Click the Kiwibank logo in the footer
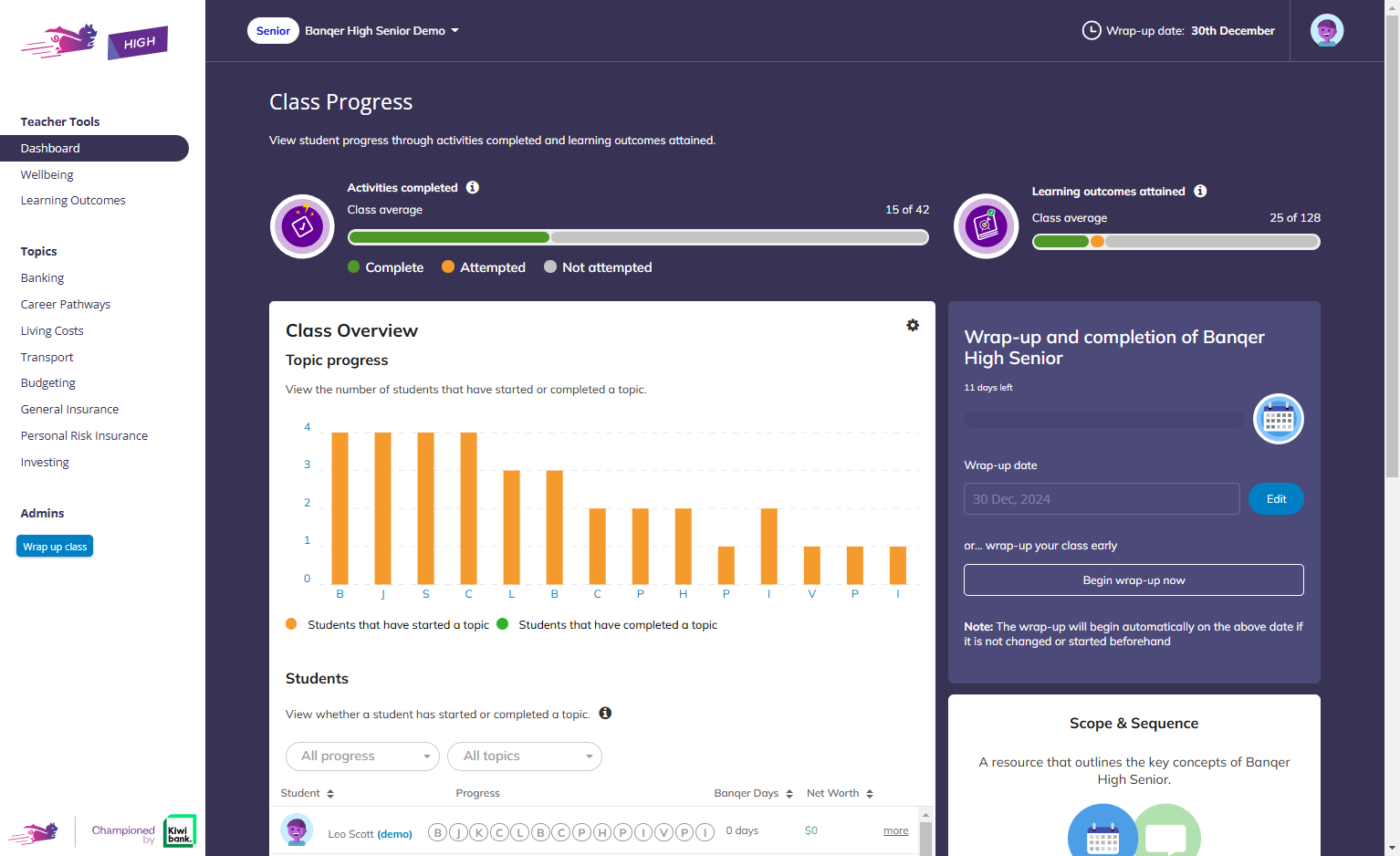Viewport: 1400px width, 856px height. 180,831
